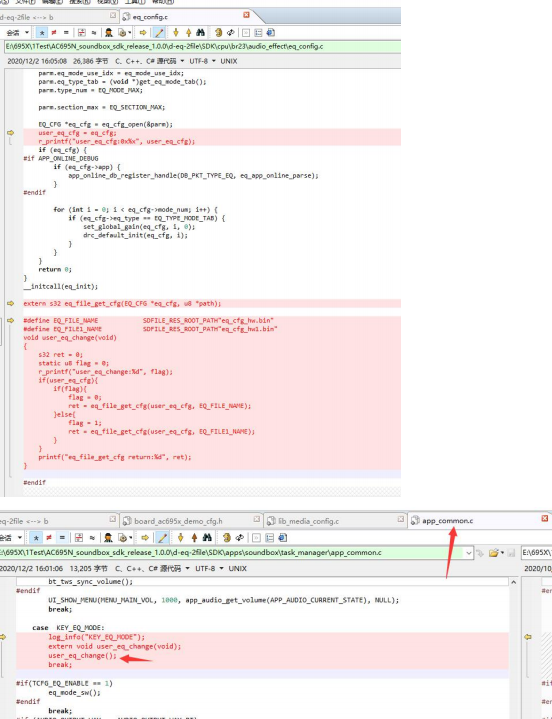
Task: Toggle Show All in eq_config.c window toolbar
Action: [x=42, y=33]
